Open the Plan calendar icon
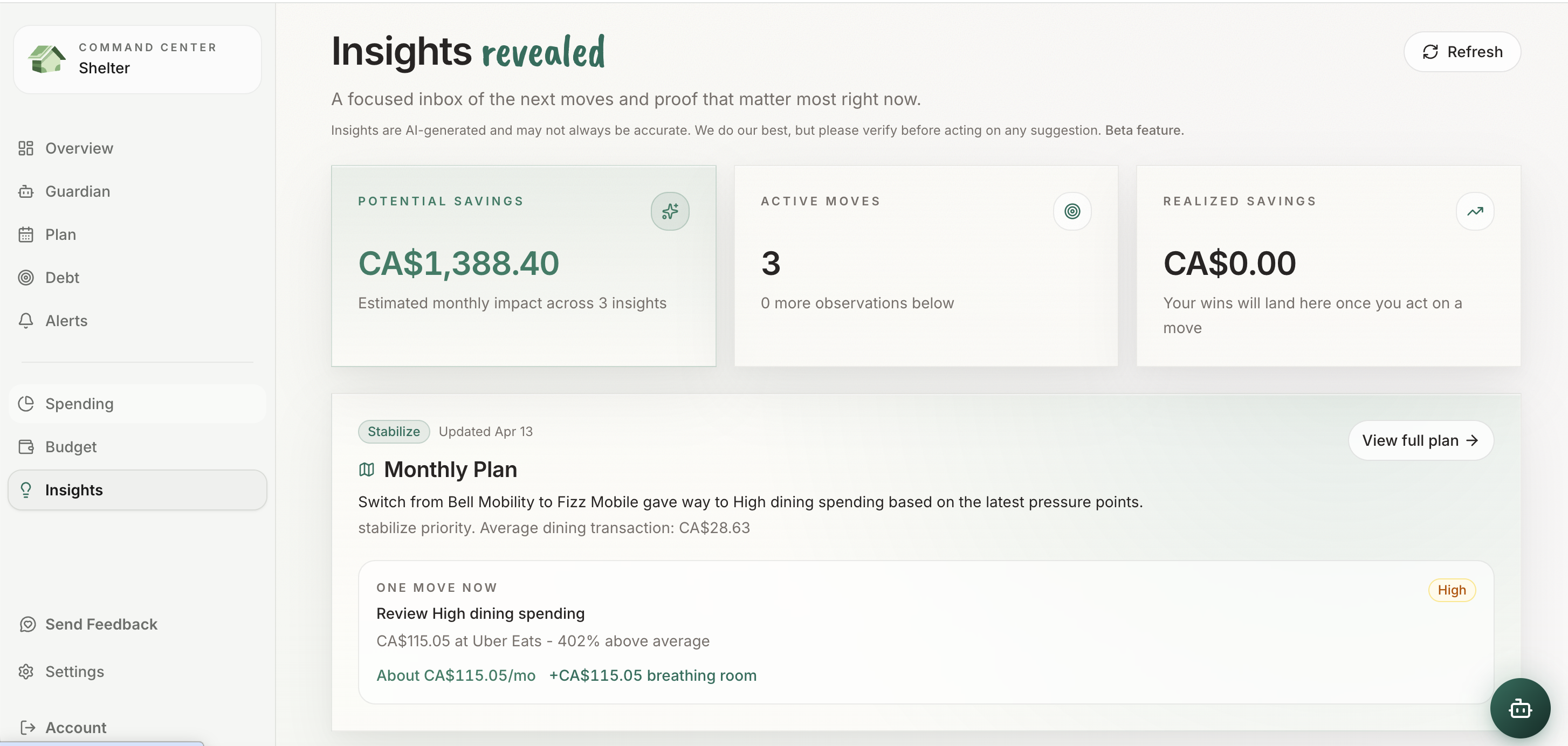The height and width of the screenshot is (746, 1568). coord(25,234)
